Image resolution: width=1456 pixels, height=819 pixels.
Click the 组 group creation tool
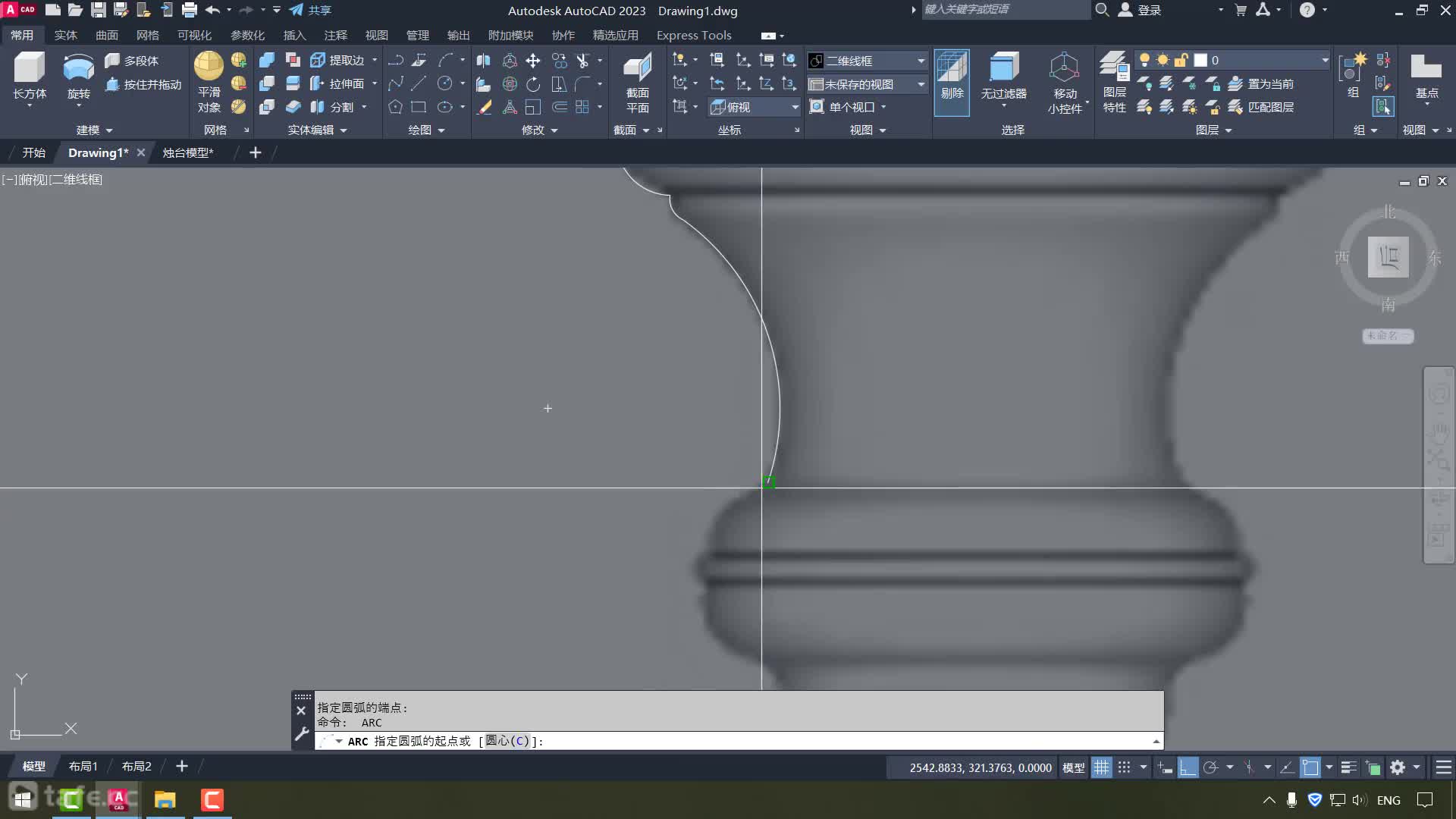pyautogui.click(x=1353, y=76)
